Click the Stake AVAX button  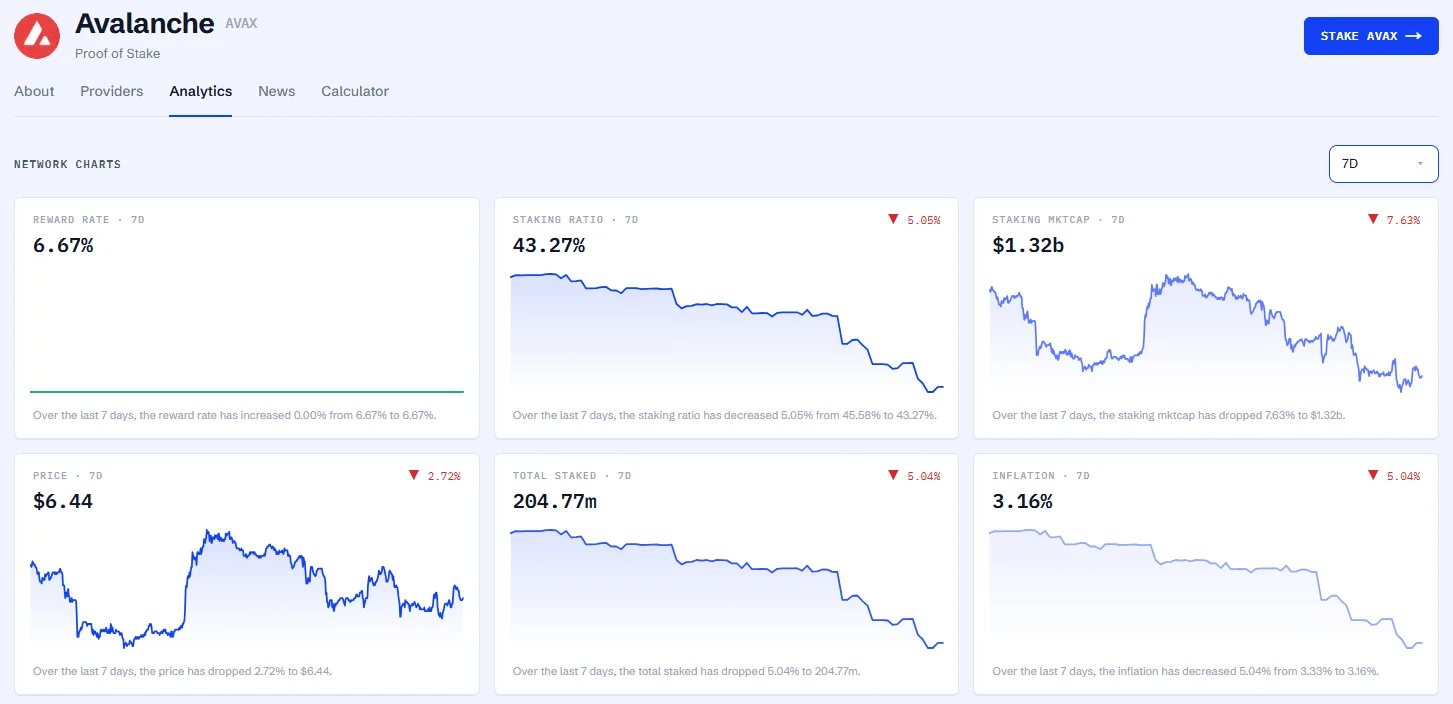point(1371,36)
